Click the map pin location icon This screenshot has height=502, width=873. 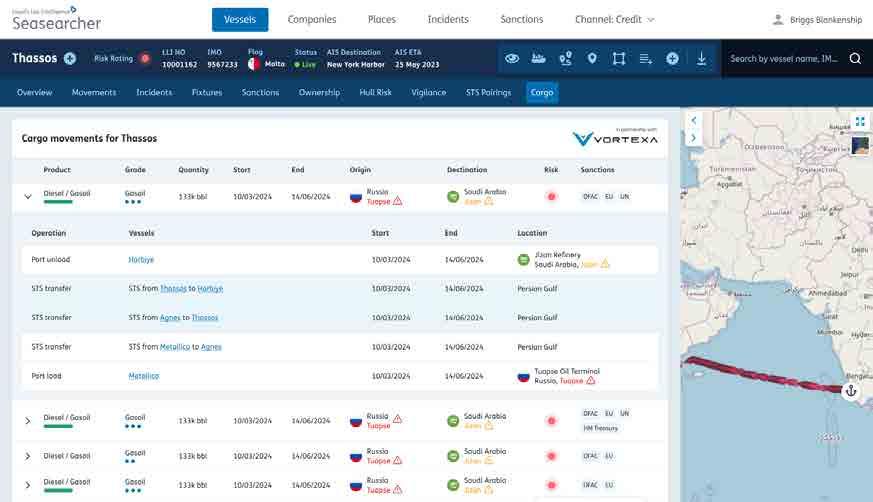592,58
